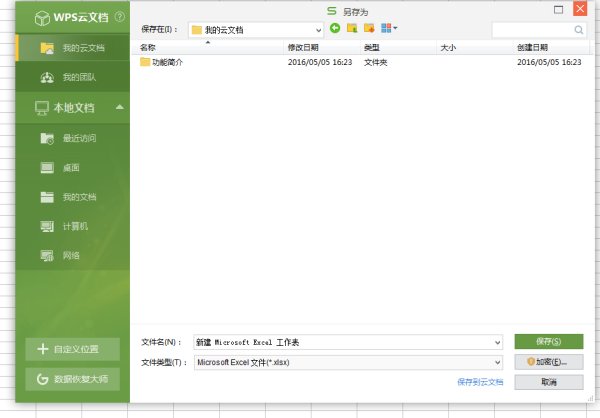The width and height of the screenshot is (600, 418).
Task: Click the 桌面 desktop icon
Action: (47, 168)
